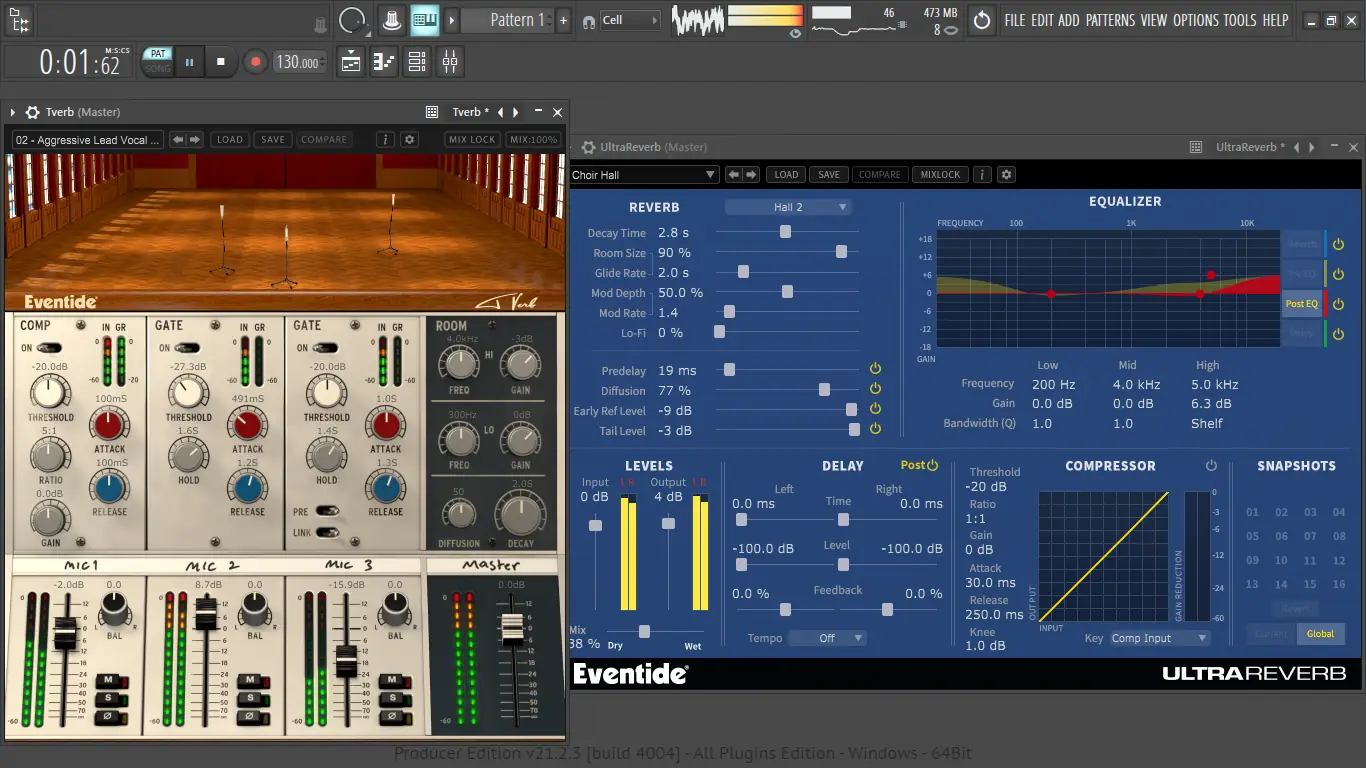The image size is (1366, 768).
Task: Toggle the COMP ON switch in Tverb
Action: [48, 347]
